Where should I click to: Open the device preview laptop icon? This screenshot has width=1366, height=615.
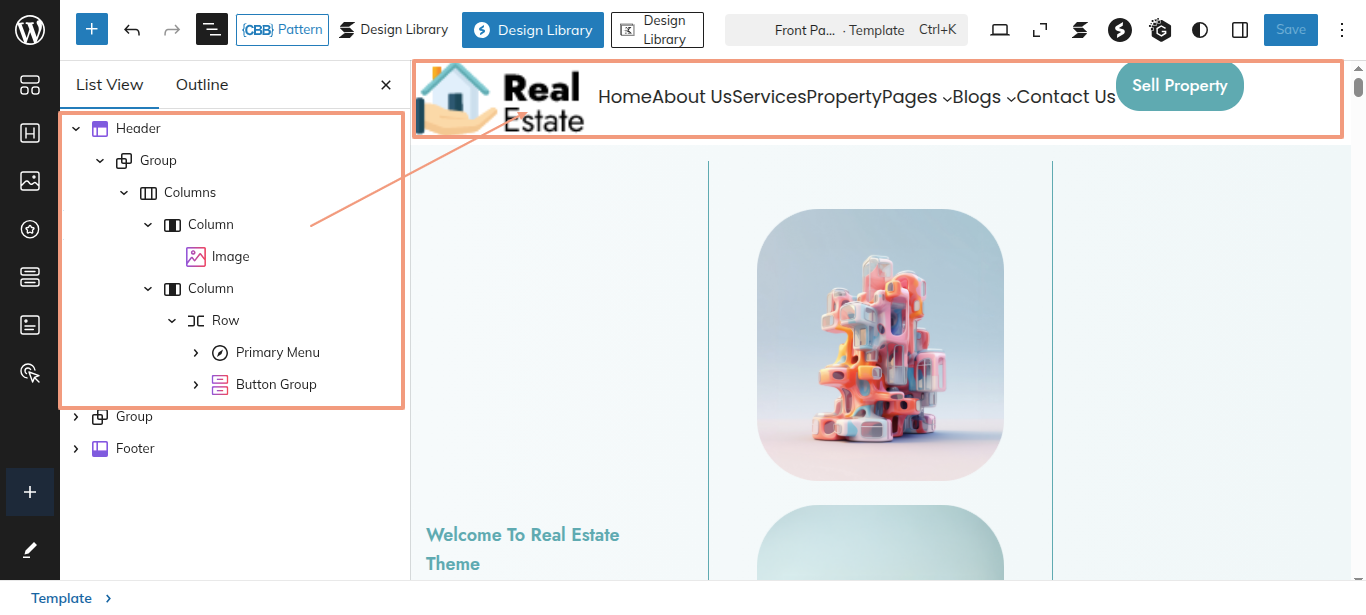click(x=1000, y=30)
